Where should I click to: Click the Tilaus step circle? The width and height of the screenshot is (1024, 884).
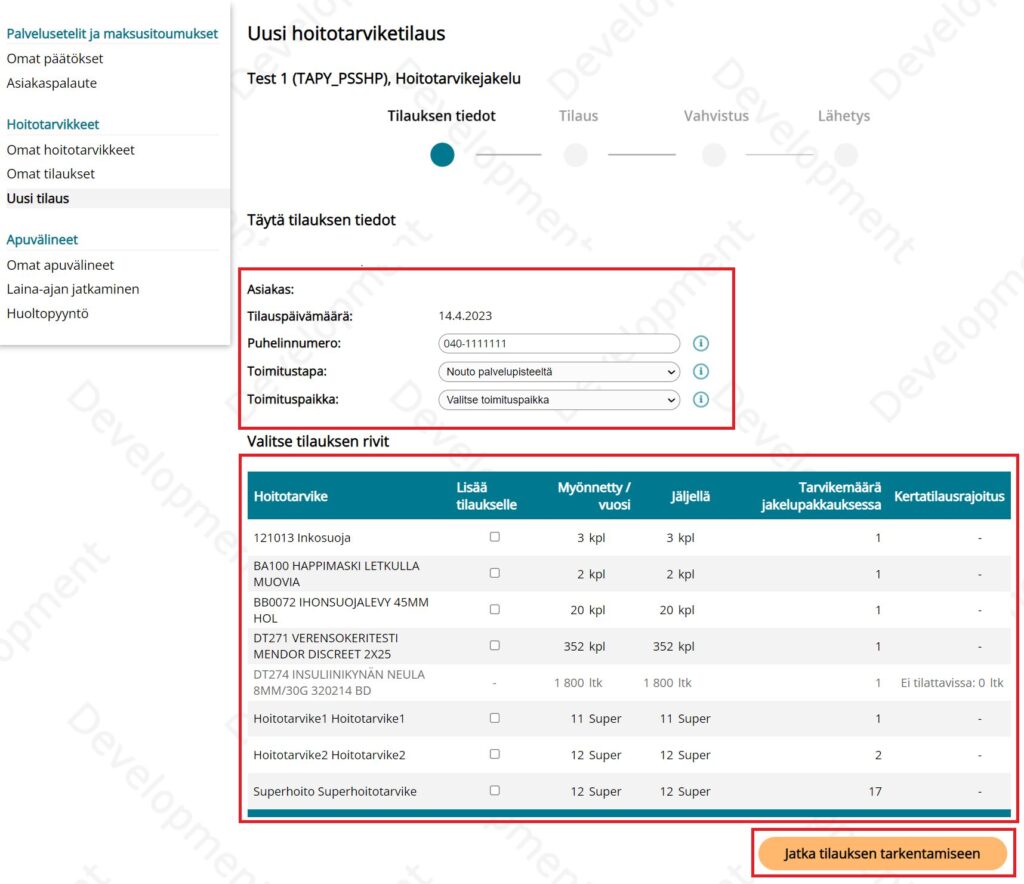575,155
